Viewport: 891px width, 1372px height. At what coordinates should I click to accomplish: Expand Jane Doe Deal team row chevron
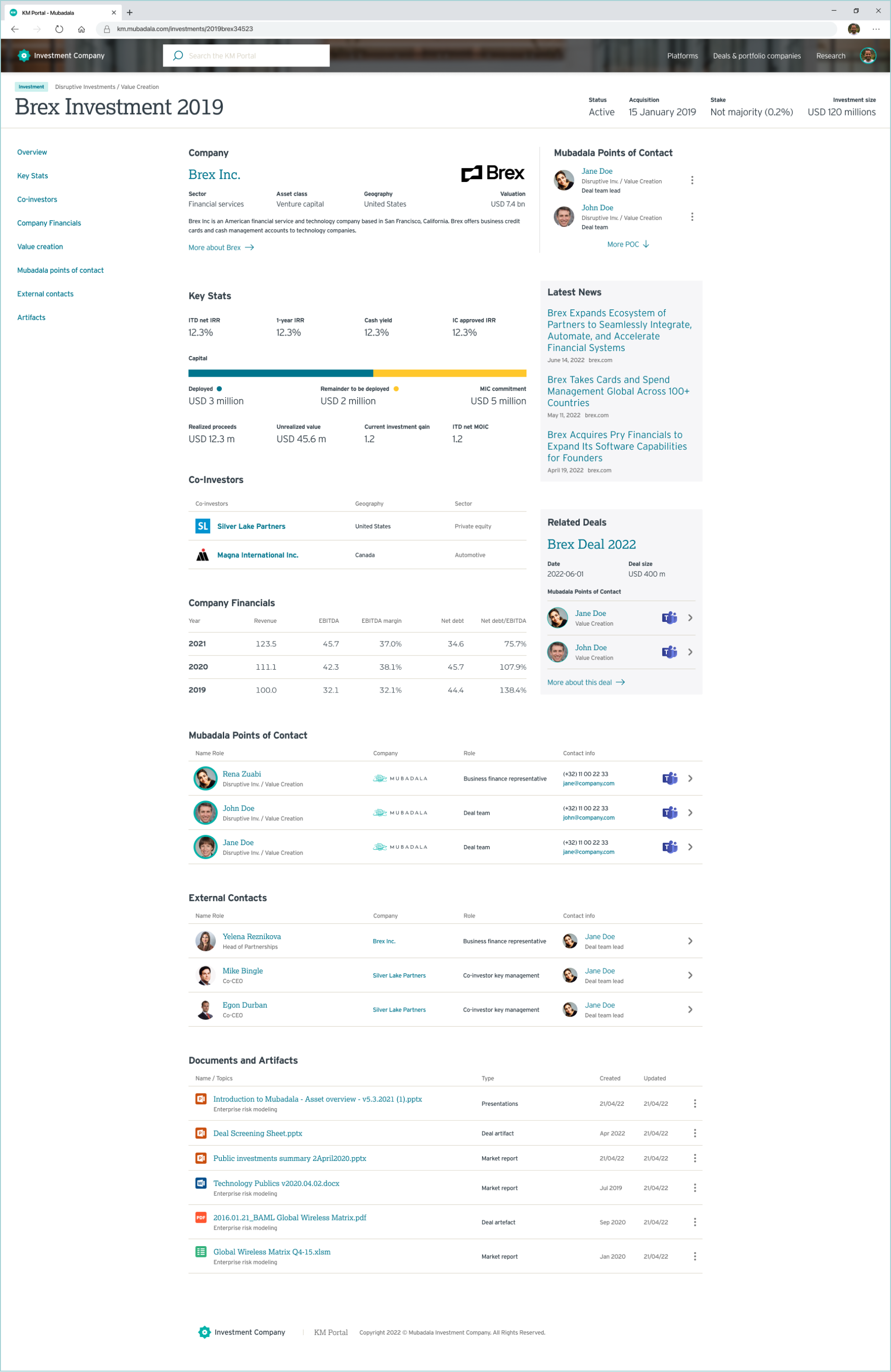point(690,847)
